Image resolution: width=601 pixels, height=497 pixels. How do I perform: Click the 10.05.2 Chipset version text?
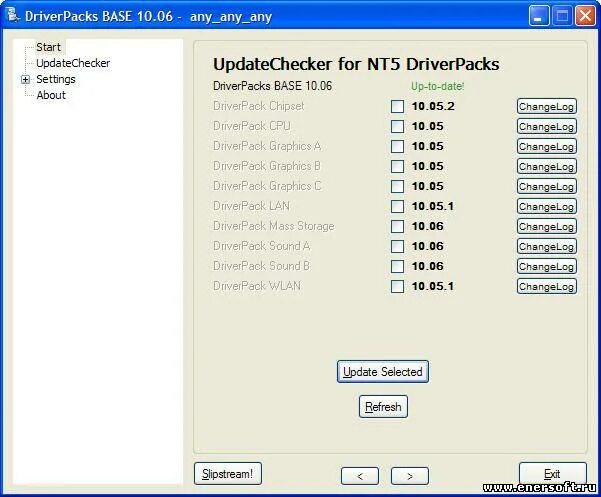[x=433, y=106]
